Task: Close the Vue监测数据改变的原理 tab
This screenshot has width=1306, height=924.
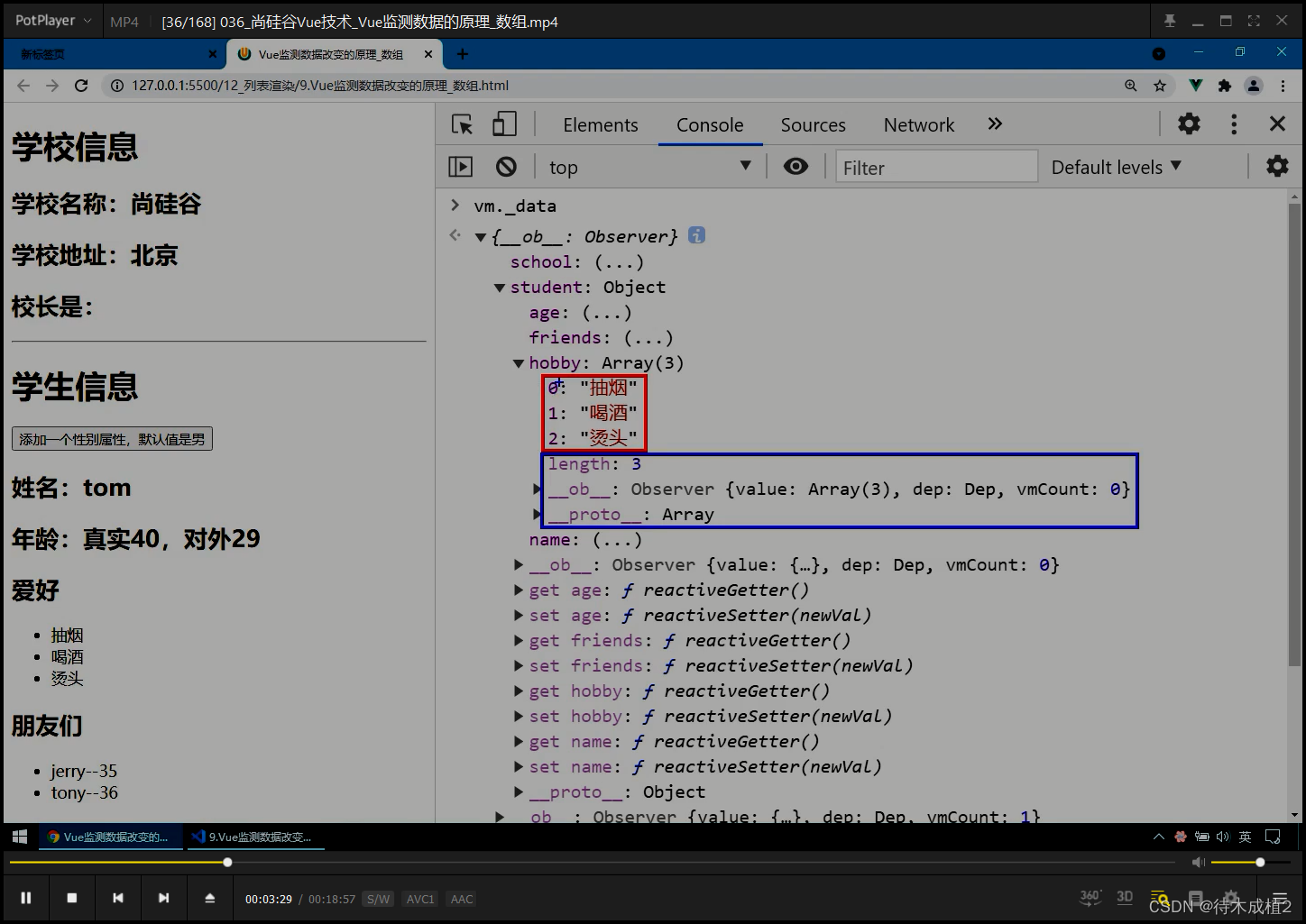Action: coord(428,54)
